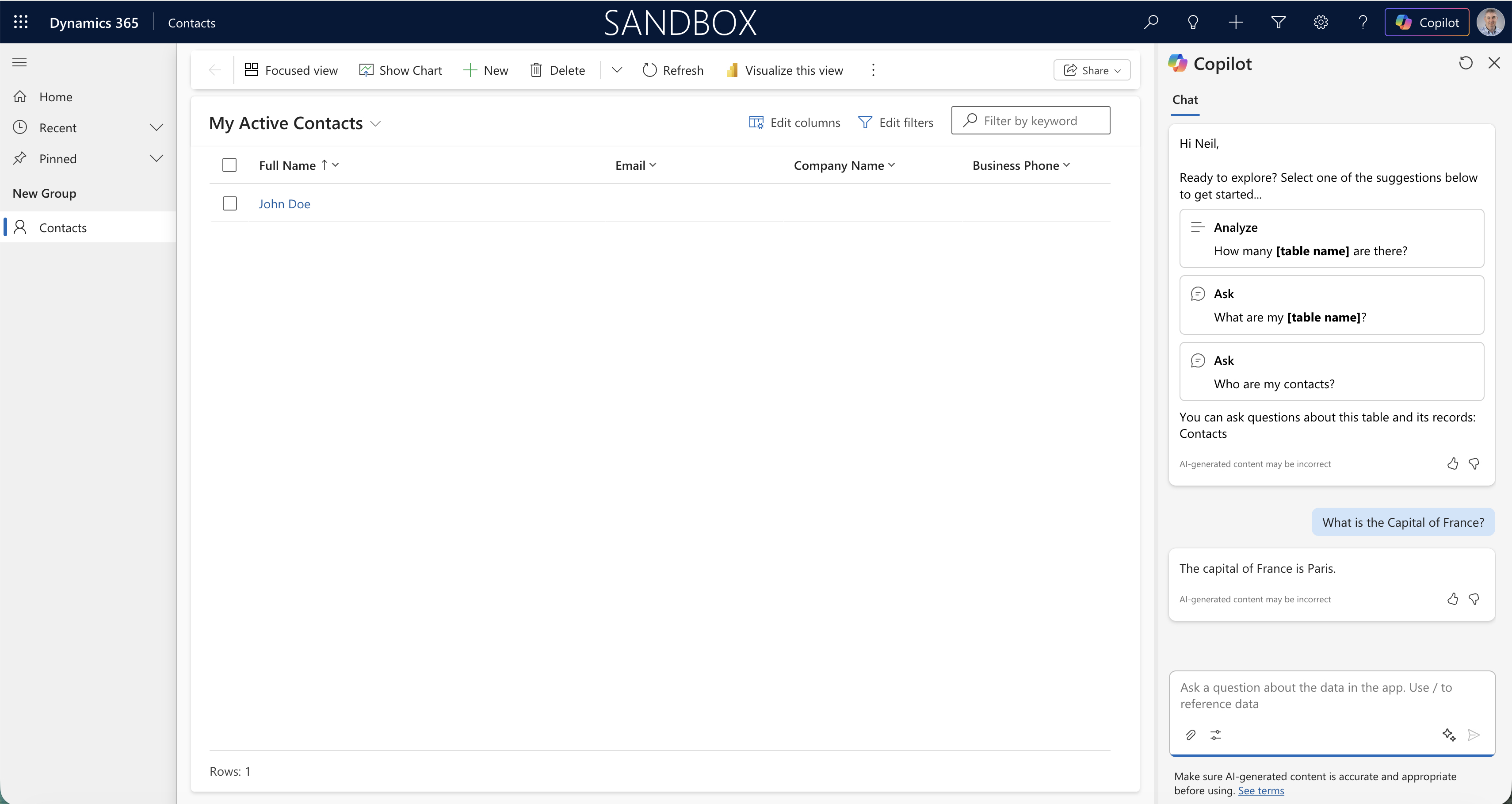Open the advanced filter funnel icon in top bar
1512x804 pixels.
click(x=1279, y=22)
